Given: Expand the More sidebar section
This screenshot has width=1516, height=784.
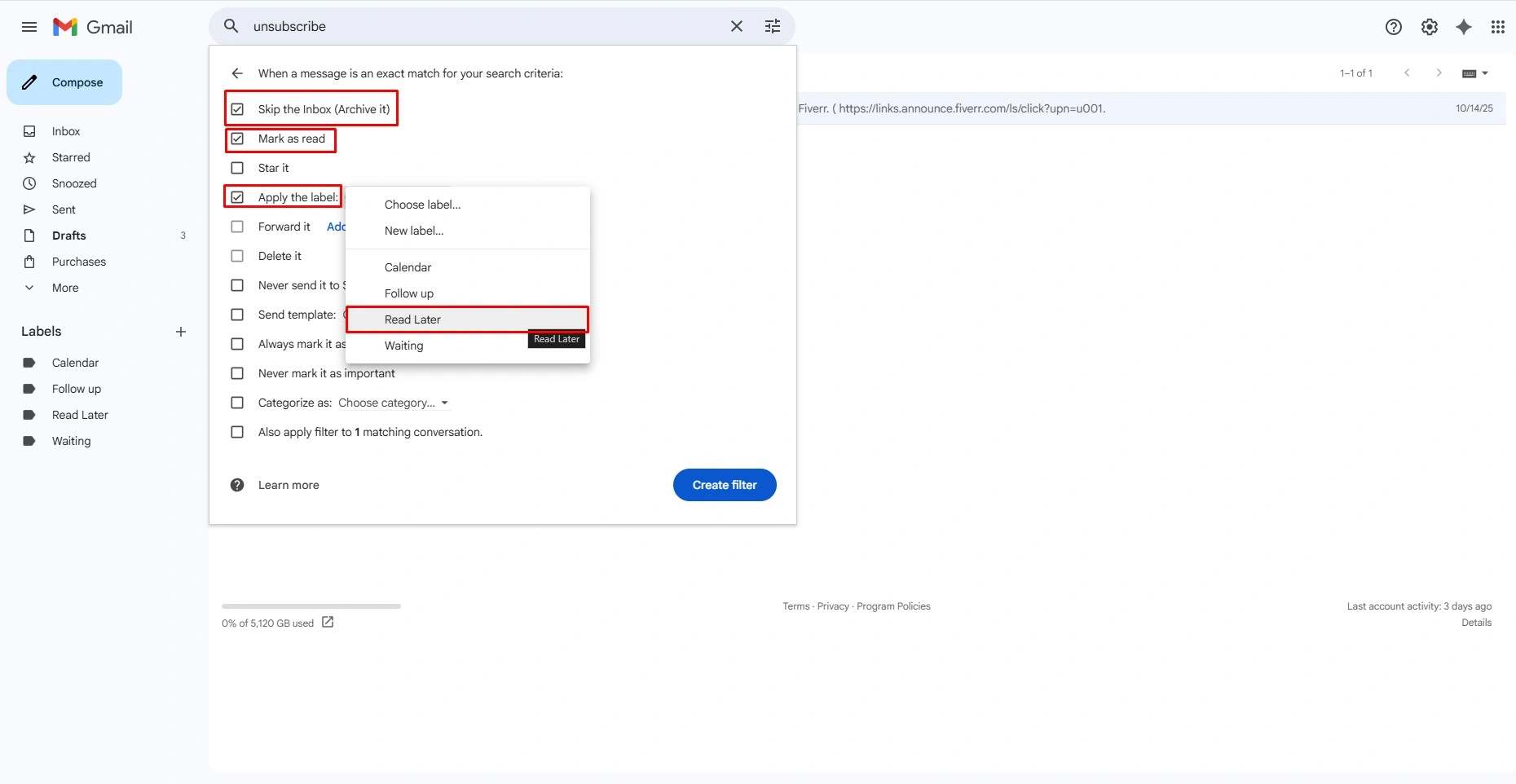Looking at the screenshot, I should [65, 288].
